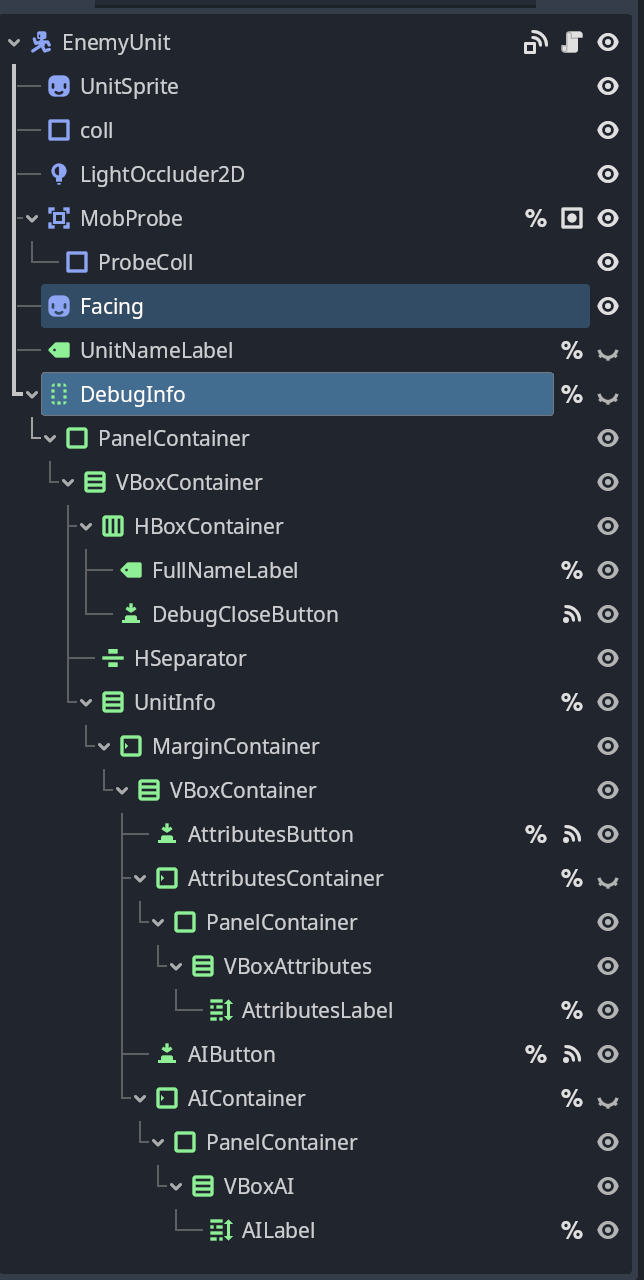Select the Facing node
644x1280 pixels.
(x=315, y=306)
